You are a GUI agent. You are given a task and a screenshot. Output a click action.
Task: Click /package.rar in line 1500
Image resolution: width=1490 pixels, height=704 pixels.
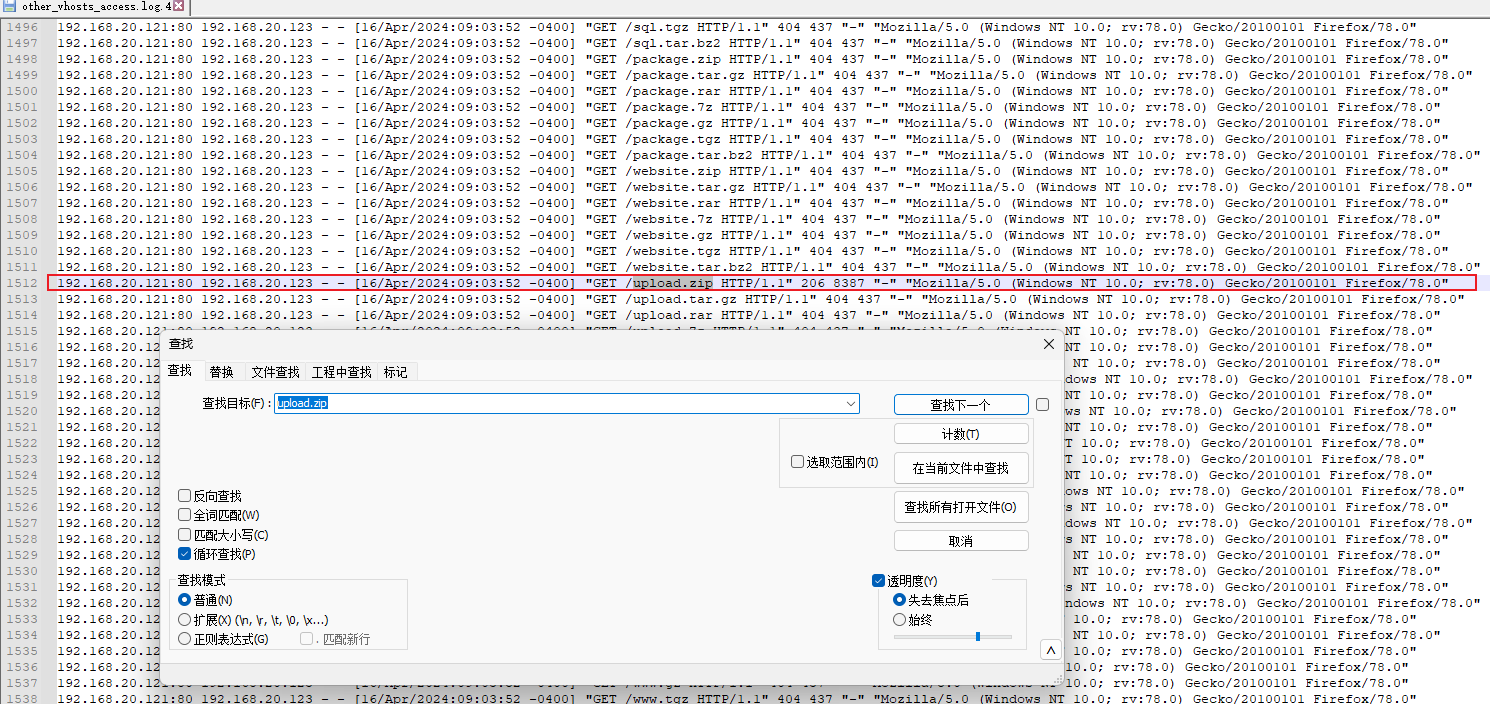tap(673, 91)
